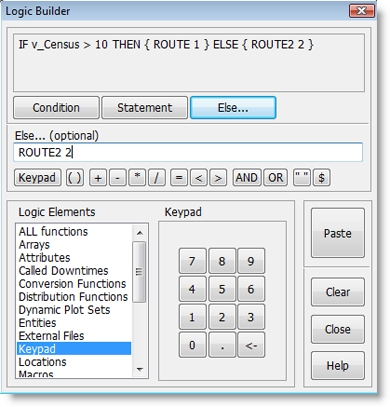Select Distribution Functions in the list
This screenshot has width=390, height=407.
pos(74,296)
